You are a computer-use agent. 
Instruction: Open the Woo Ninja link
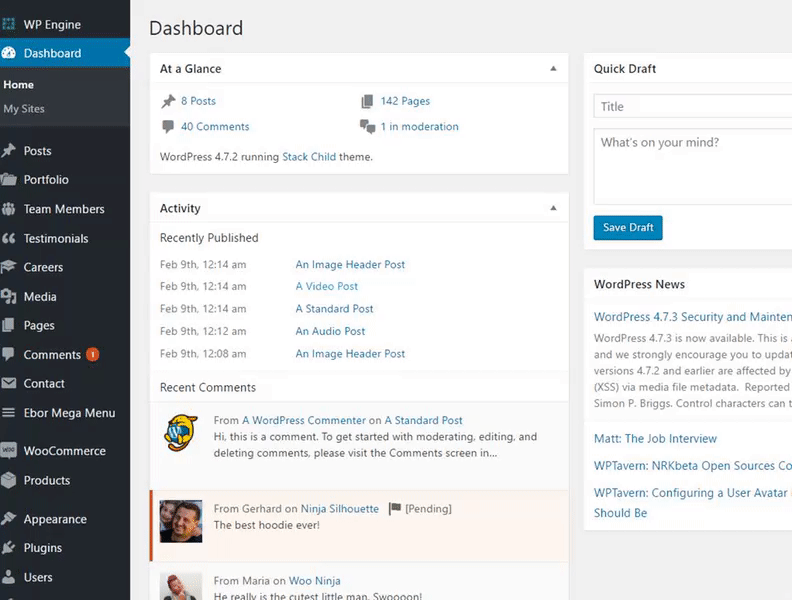click(315, 581)
